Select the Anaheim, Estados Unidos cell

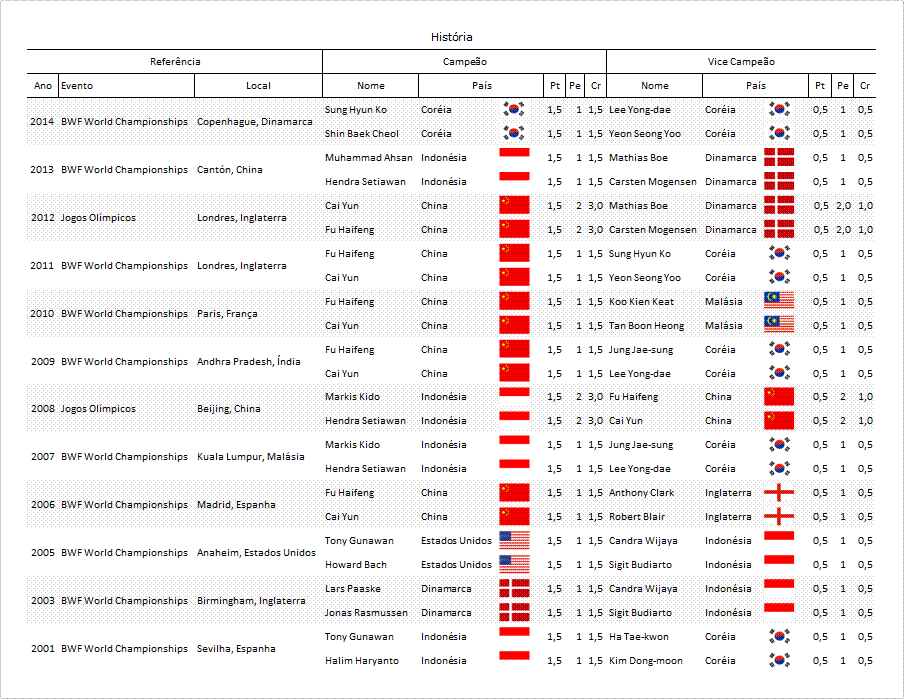(256, 552)
